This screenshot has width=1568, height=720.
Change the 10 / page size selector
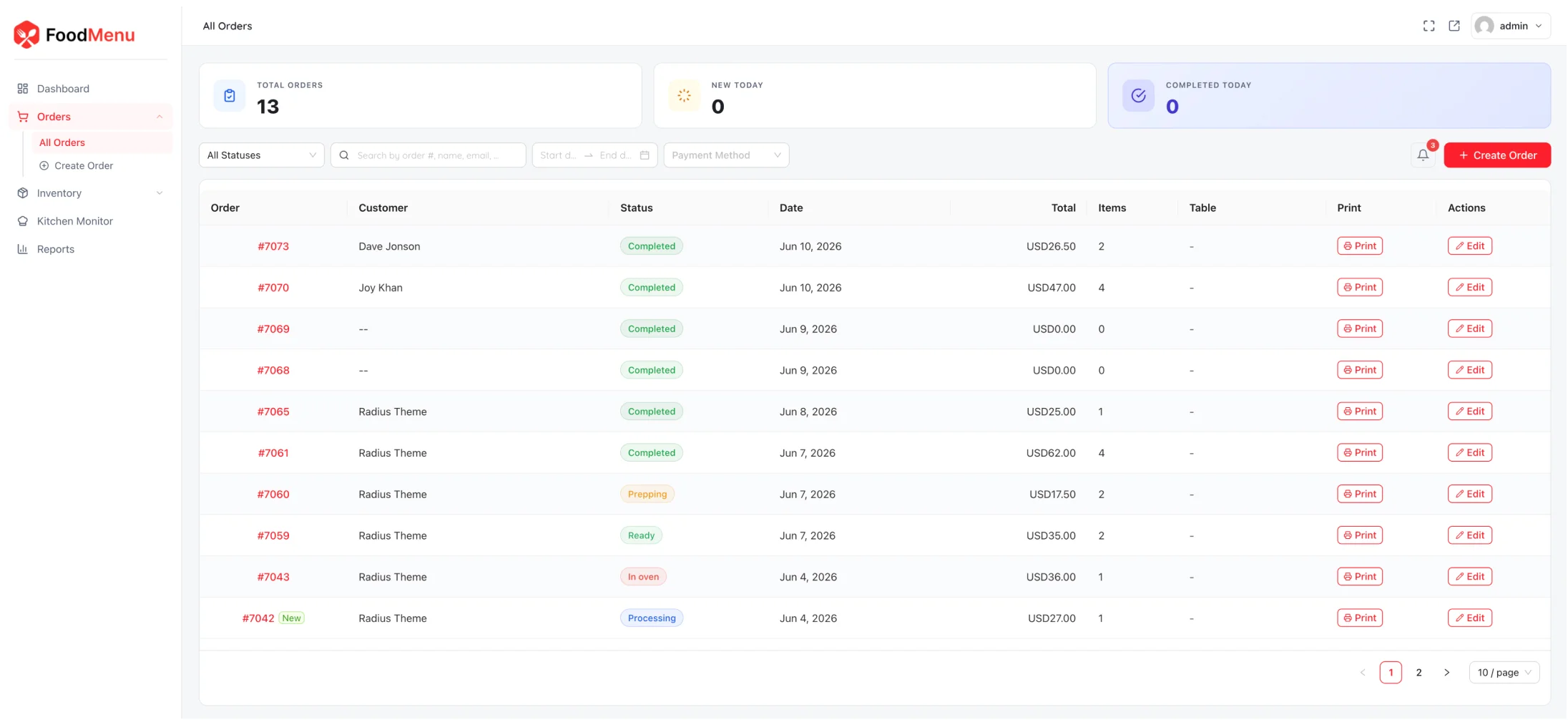click(1504, 673)
